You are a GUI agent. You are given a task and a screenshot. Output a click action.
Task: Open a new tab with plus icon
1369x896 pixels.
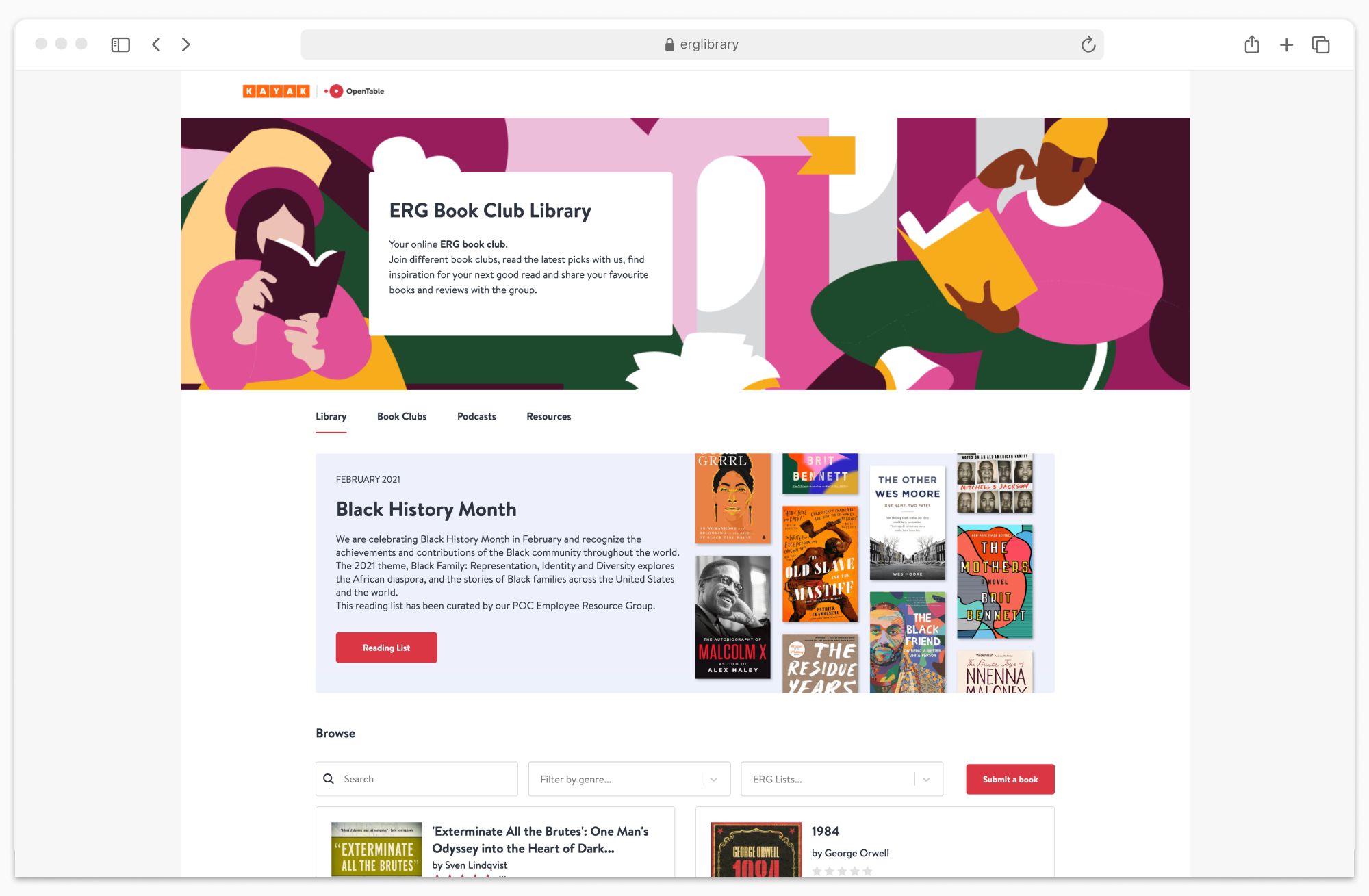click(x=1286, y=45)
